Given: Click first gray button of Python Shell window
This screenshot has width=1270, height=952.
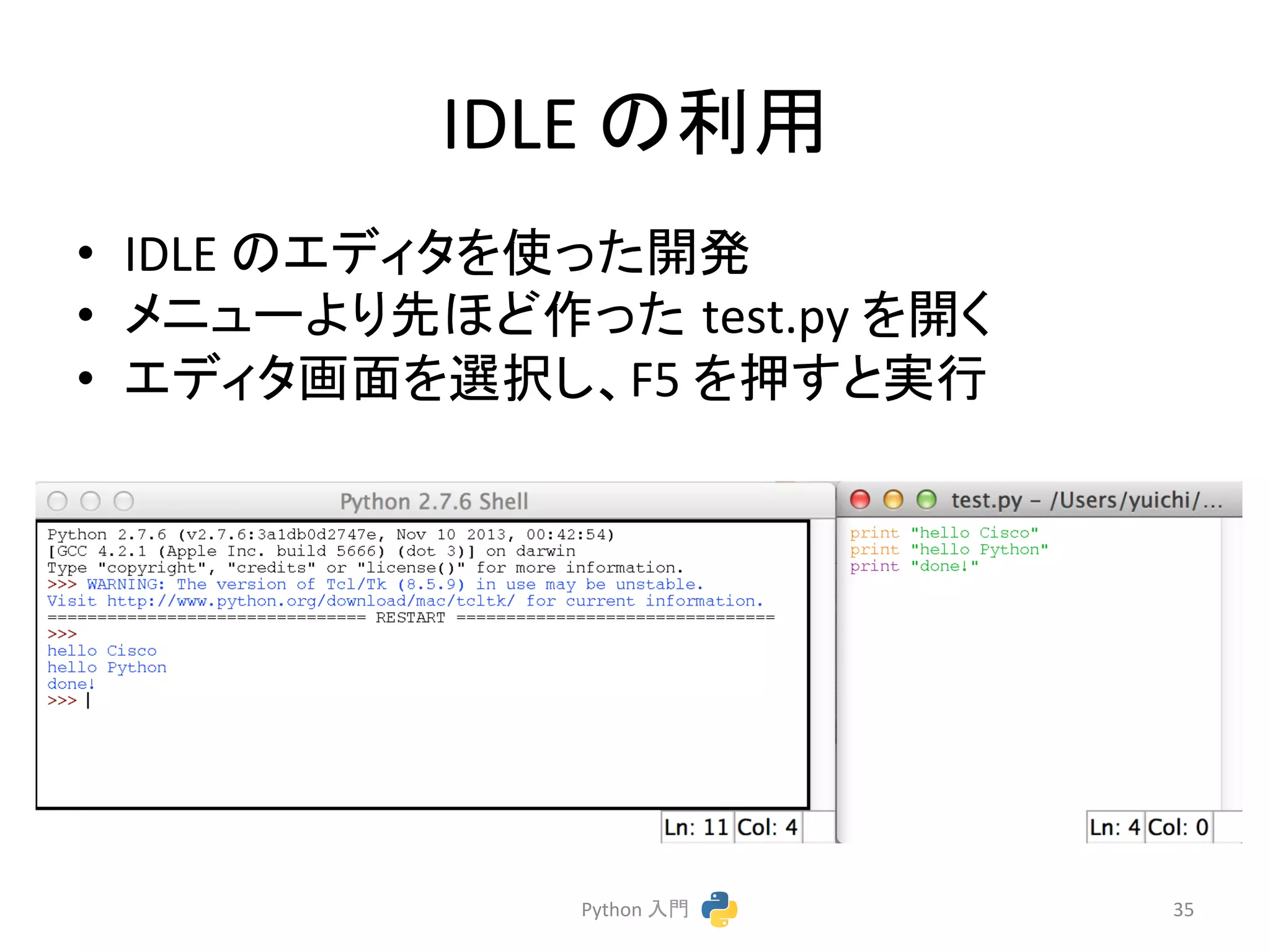Looking at the screenshot, I should click(x=58, y=501).
